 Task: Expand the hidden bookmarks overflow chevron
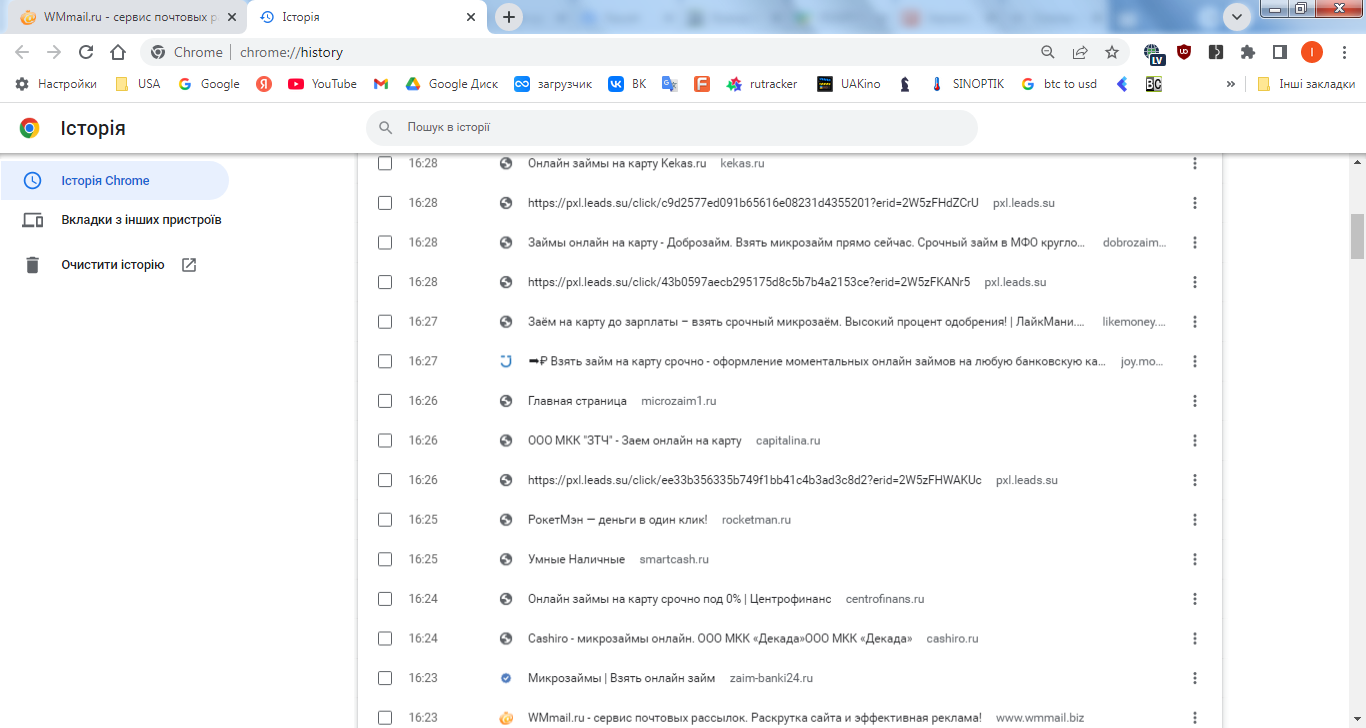[x=1231, y=84]
